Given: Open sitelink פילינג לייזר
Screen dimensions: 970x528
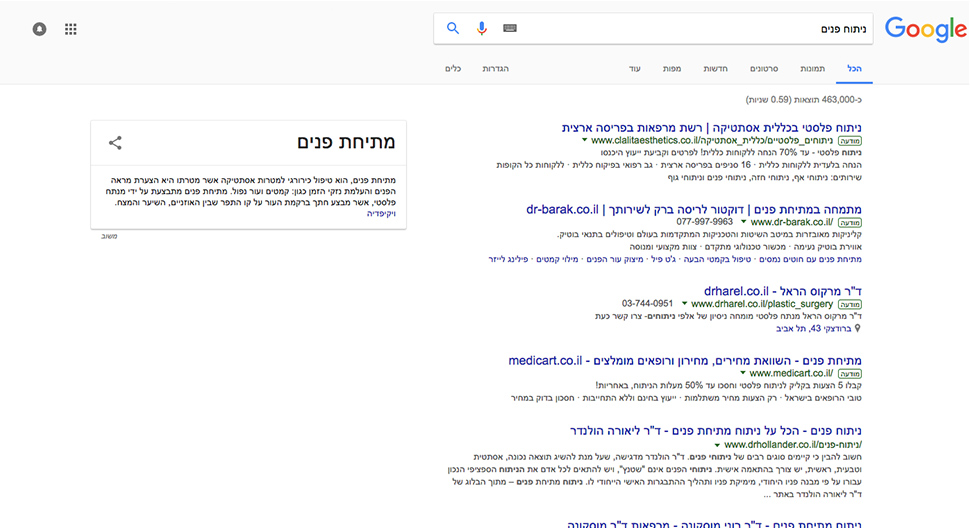Looking at the screenshot, I should [x=508, y=259].
